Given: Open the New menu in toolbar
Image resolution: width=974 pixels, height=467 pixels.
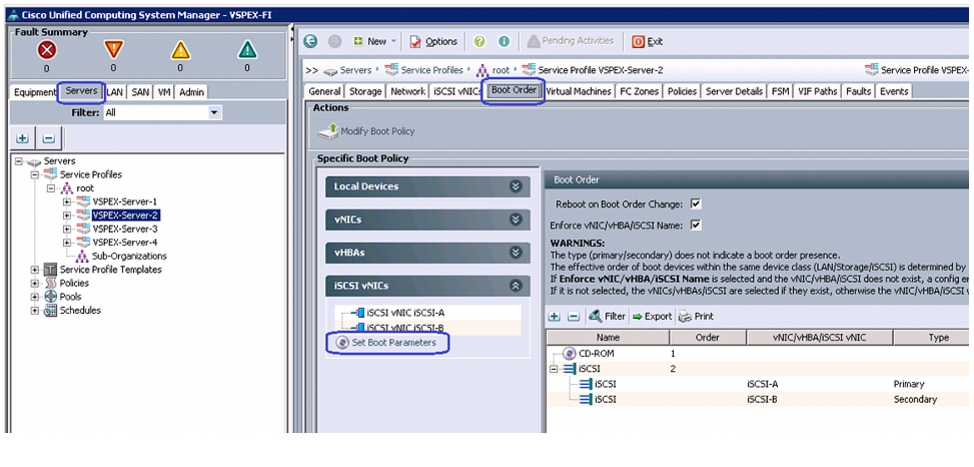Looking at the screenshot, I should tap(375, 42).
